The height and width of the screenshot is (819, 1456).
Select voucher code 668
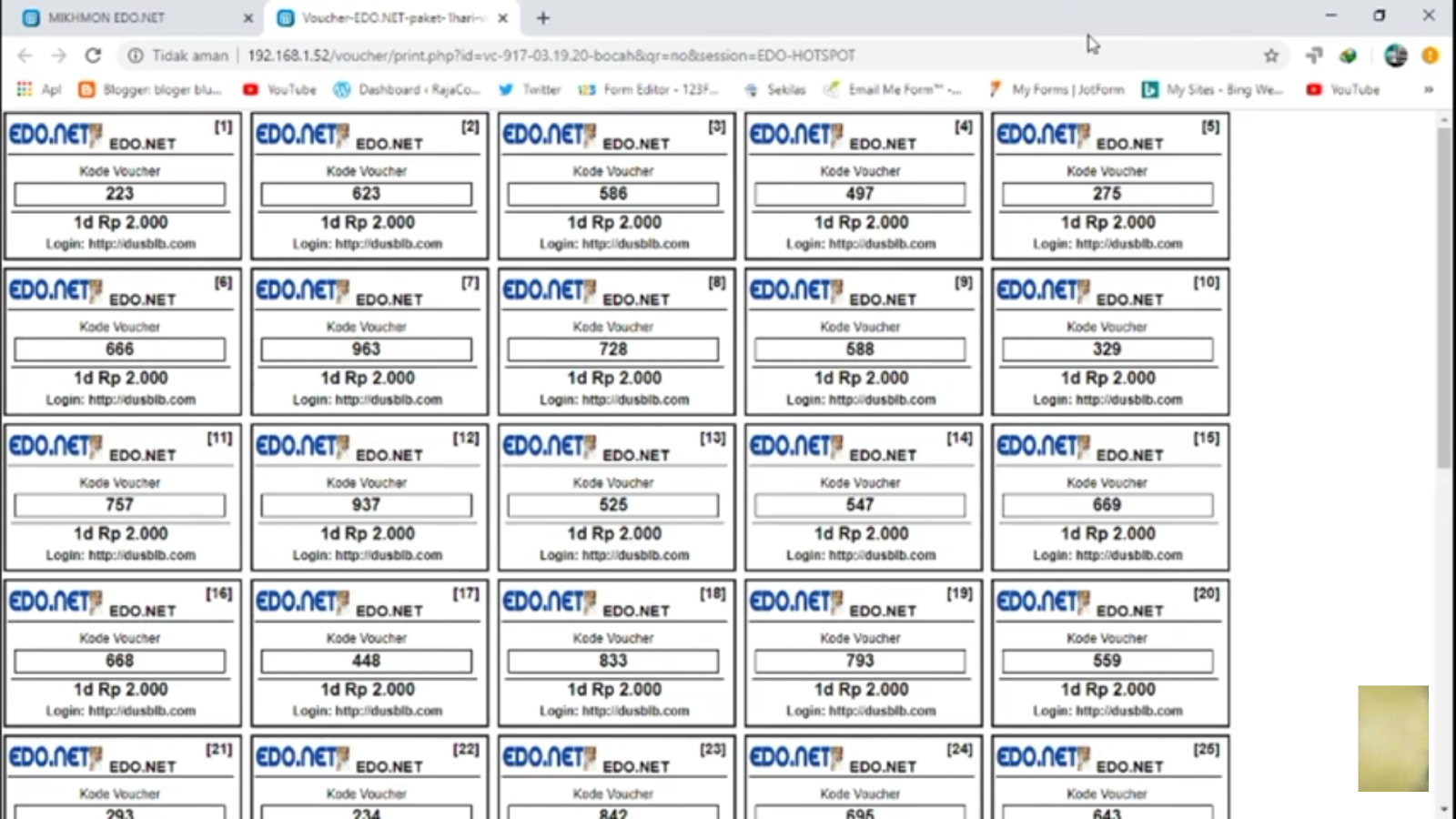[119, 661]
